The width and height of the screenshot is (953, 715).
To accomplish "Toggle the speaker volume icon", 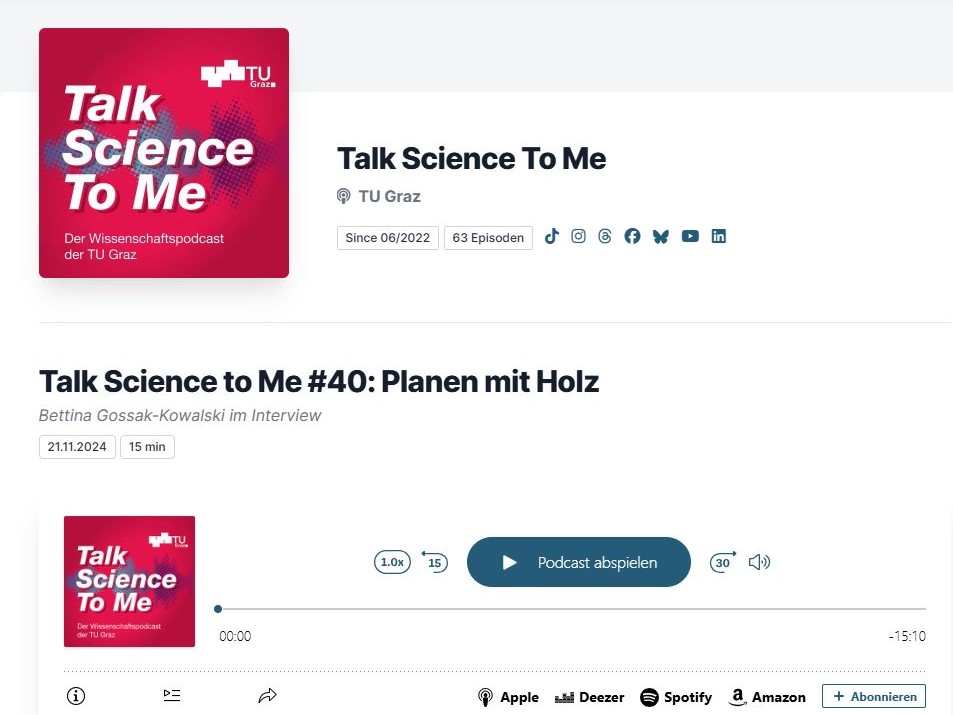I will pos(759,562).
